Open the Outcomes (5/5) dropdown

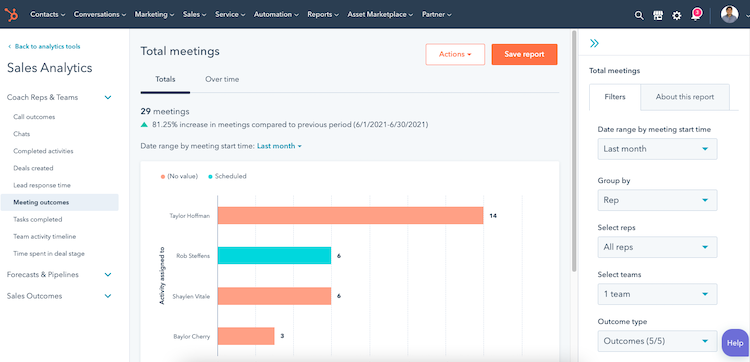click(657, 341)
